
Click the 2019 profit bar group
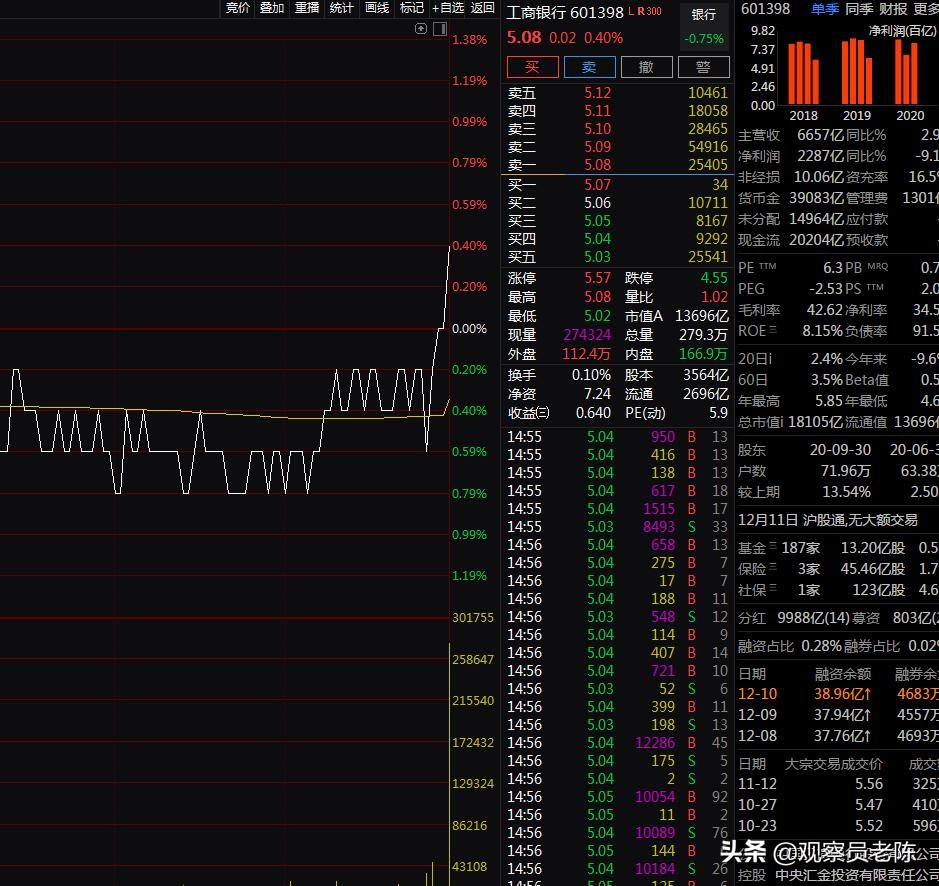point(857,72)
